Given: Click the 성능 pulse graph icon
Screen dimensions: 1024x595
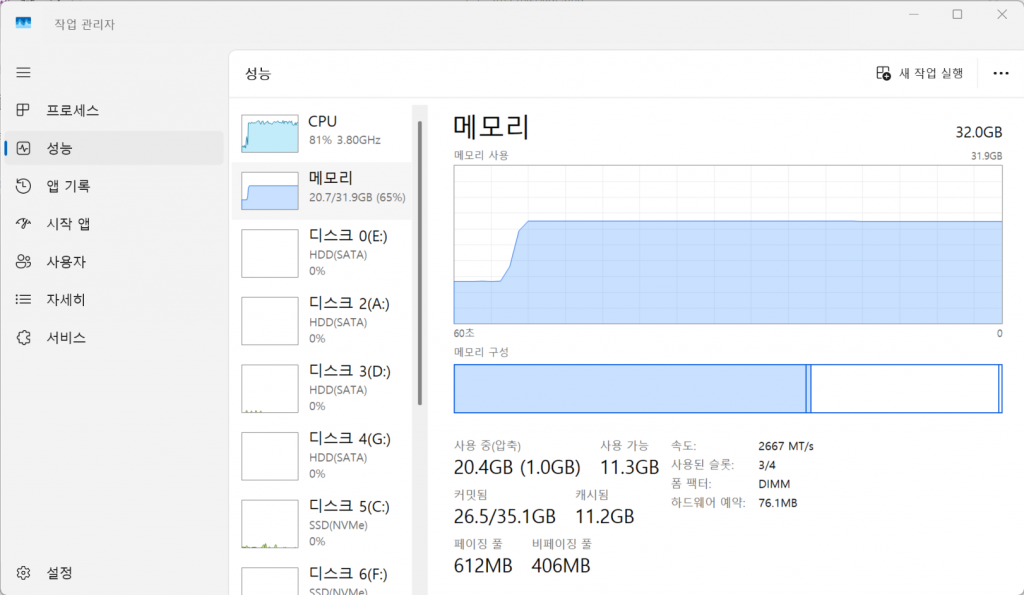Looking at the screenshot, I should (24, 148).
